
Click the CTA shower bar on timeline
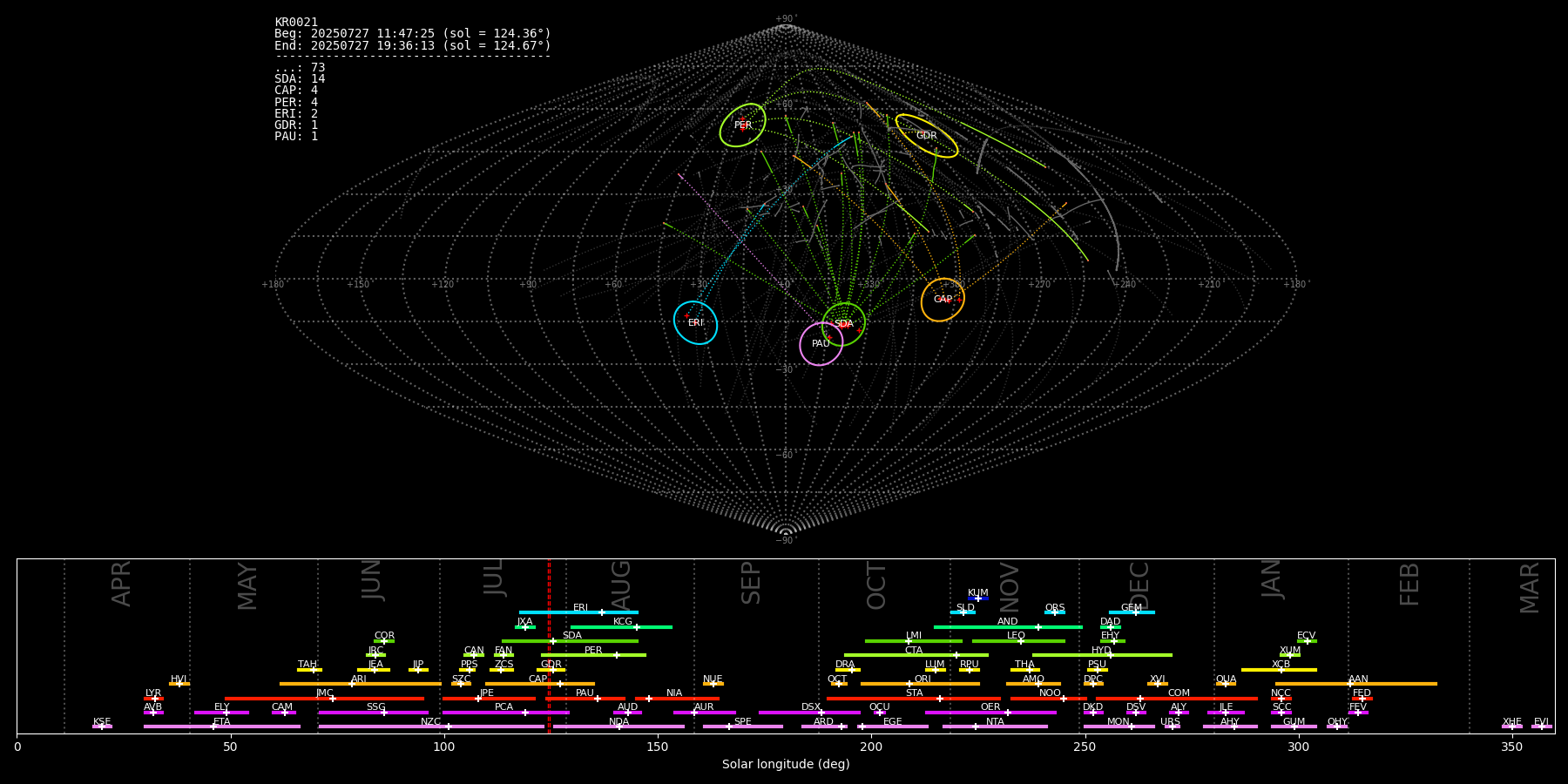click(x=916, y=655)
